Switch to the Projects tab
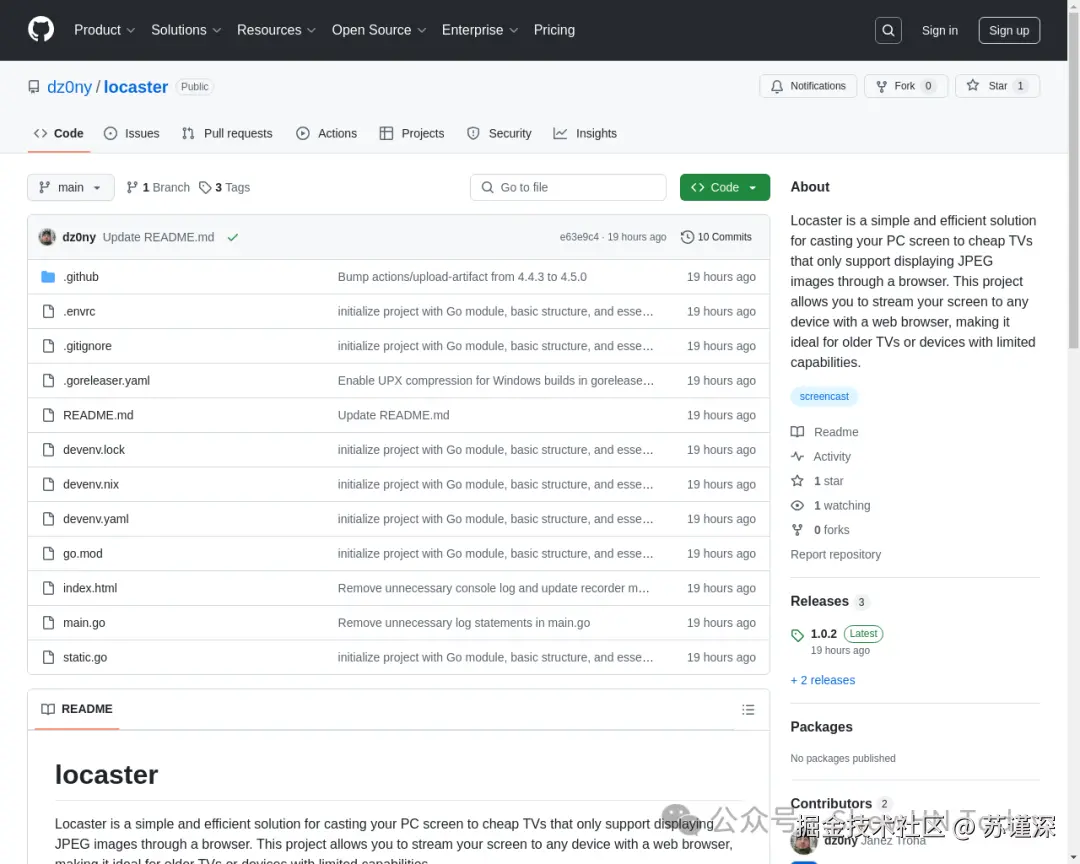 pos(412,134)
